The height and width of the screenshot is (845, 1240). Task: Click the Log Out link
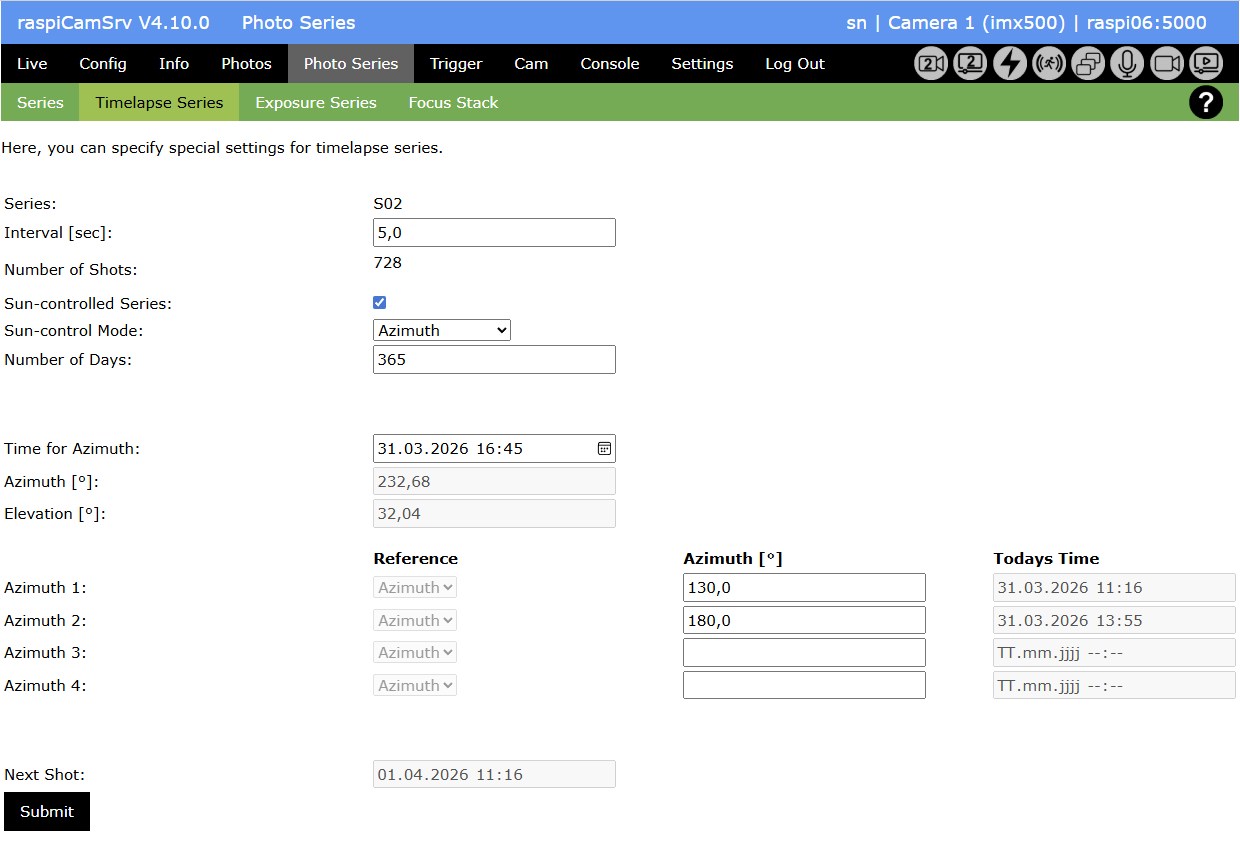point(795,63)
